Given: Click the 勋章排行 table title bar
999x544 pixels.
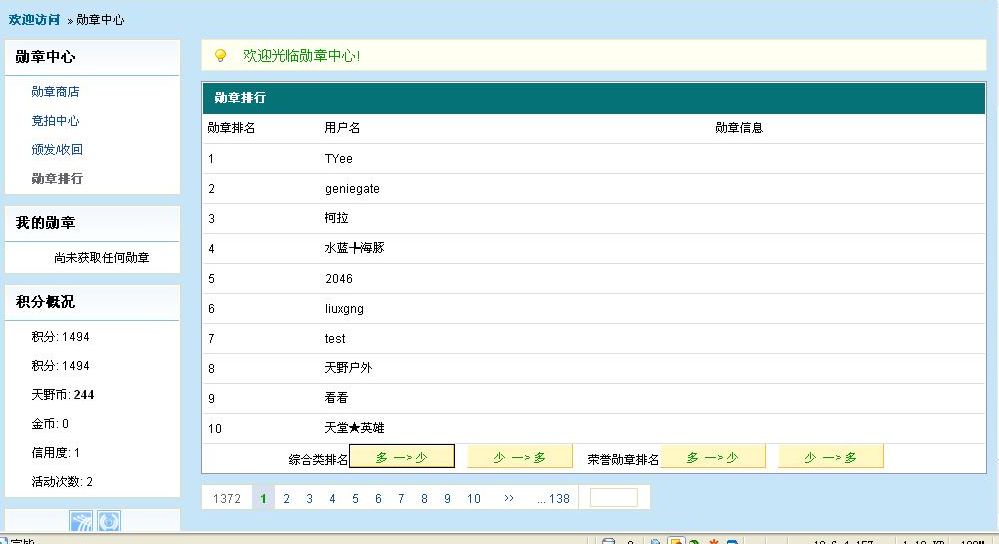Looking at the screenshot, I should click(x=594, y=98).
